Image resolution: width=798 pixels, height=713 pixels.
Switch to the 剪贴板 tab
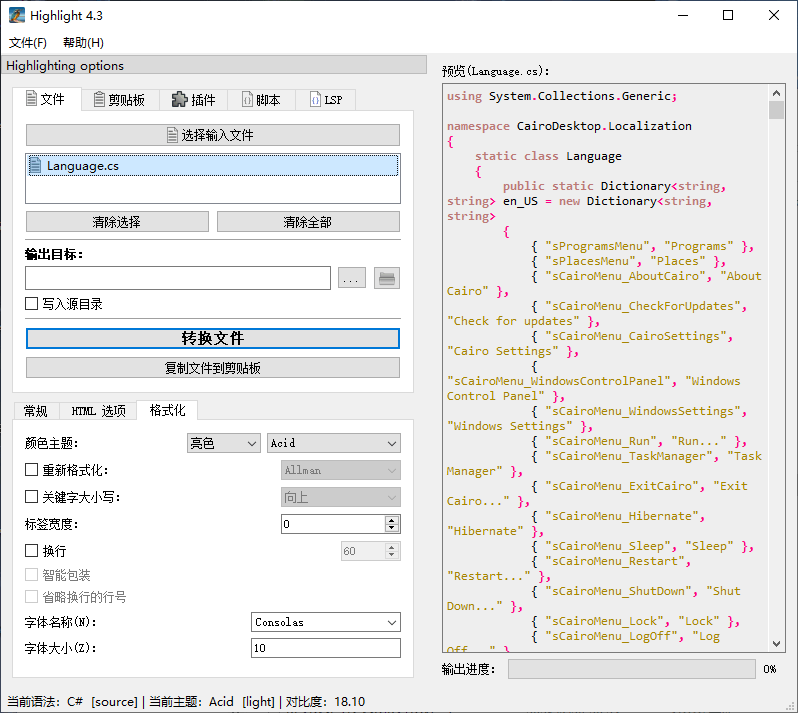(120, 99)
